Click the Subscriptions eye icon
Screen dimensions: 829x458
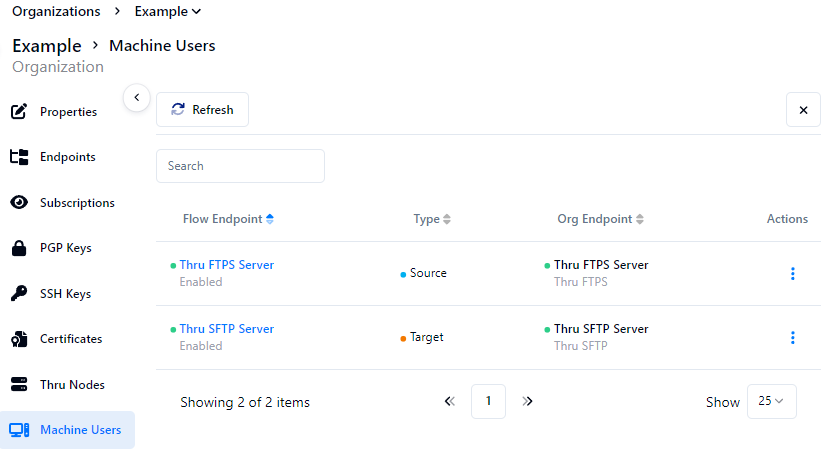pyautogui.click(x=18, y=202)
